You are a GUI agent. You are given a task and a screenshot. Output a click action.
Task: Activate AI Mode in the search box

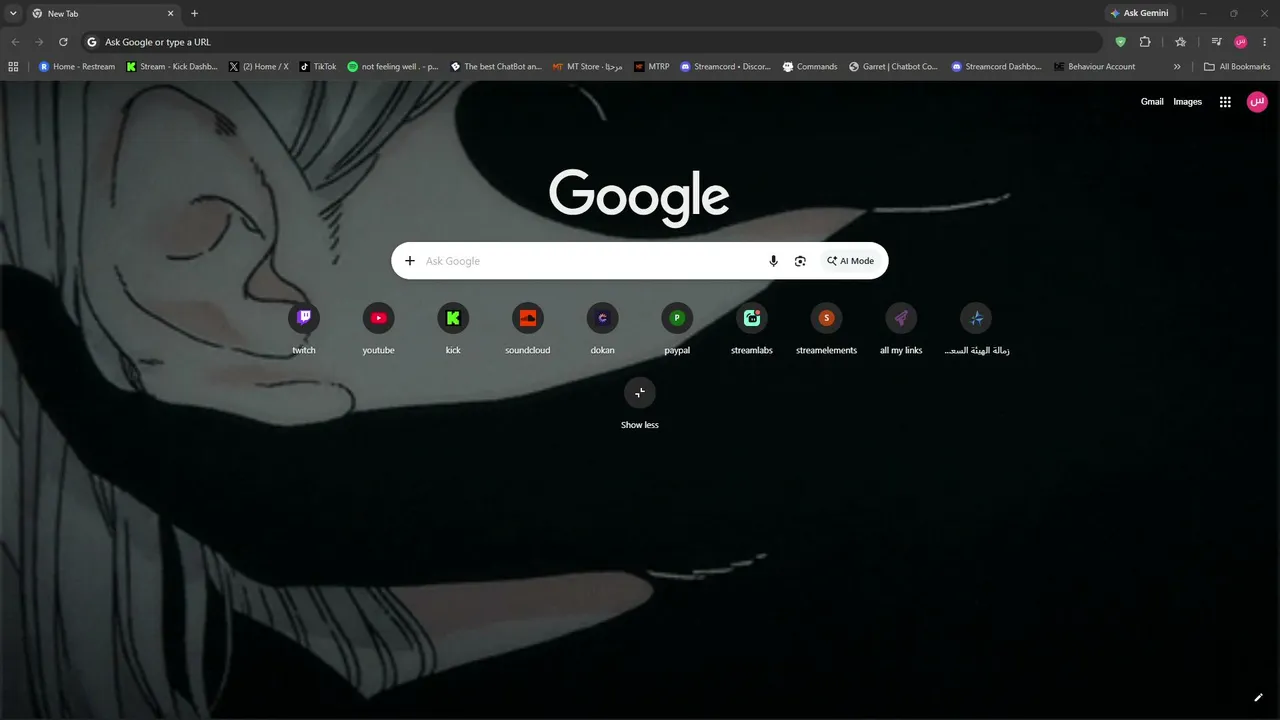coord(851,261)
